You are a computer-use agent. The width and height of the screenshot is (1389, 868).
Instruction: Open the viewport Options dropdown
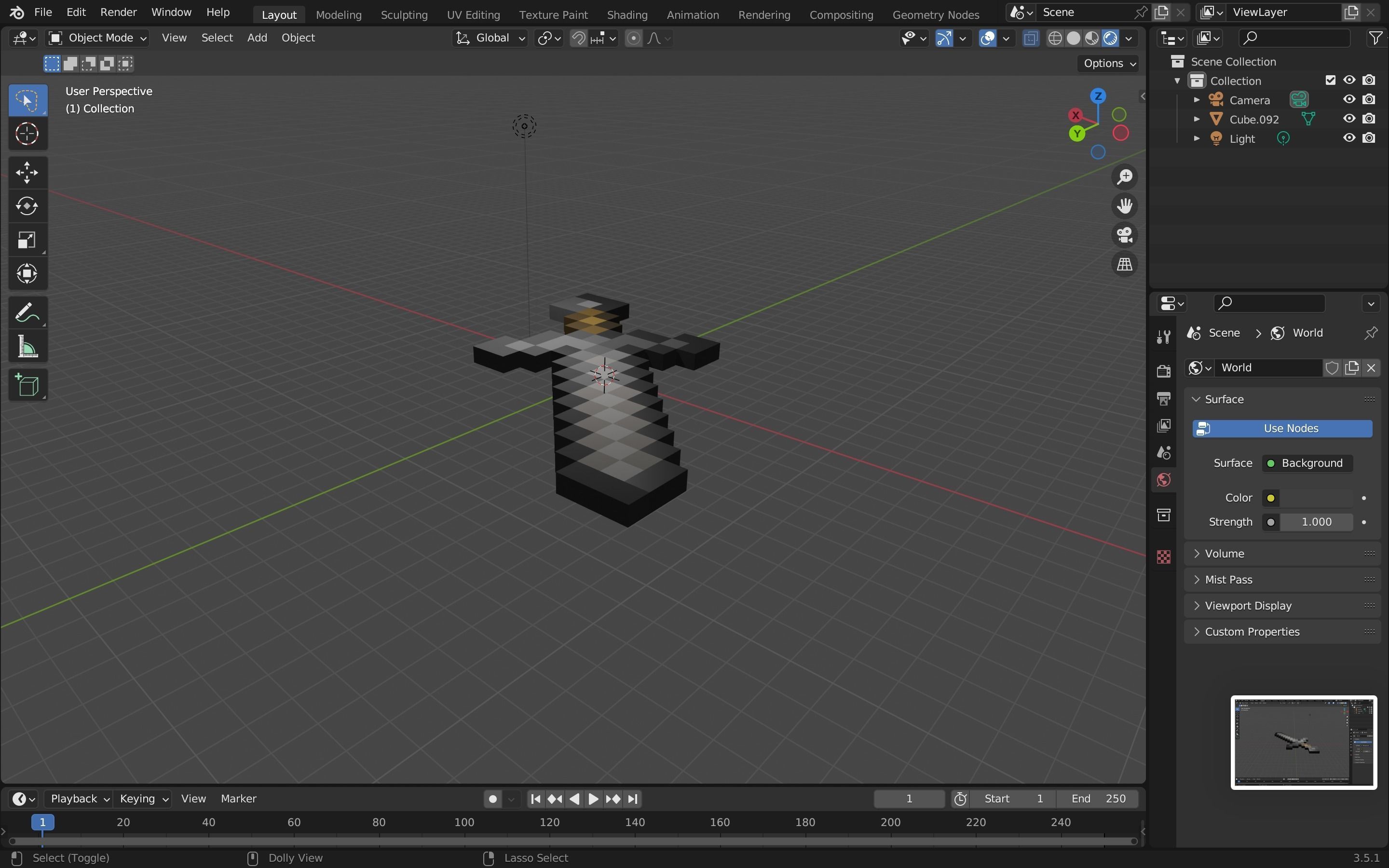point(1109,63)
